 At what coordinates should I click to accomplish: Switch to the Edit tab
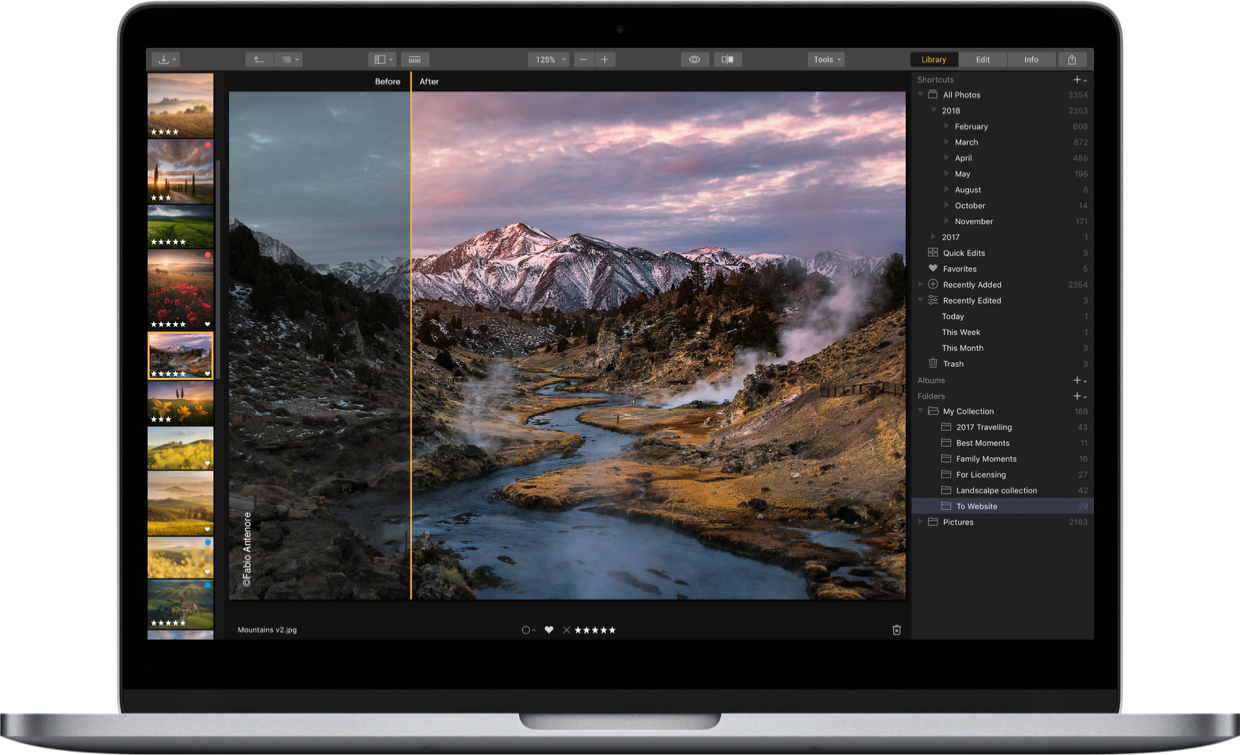point(983,60)
